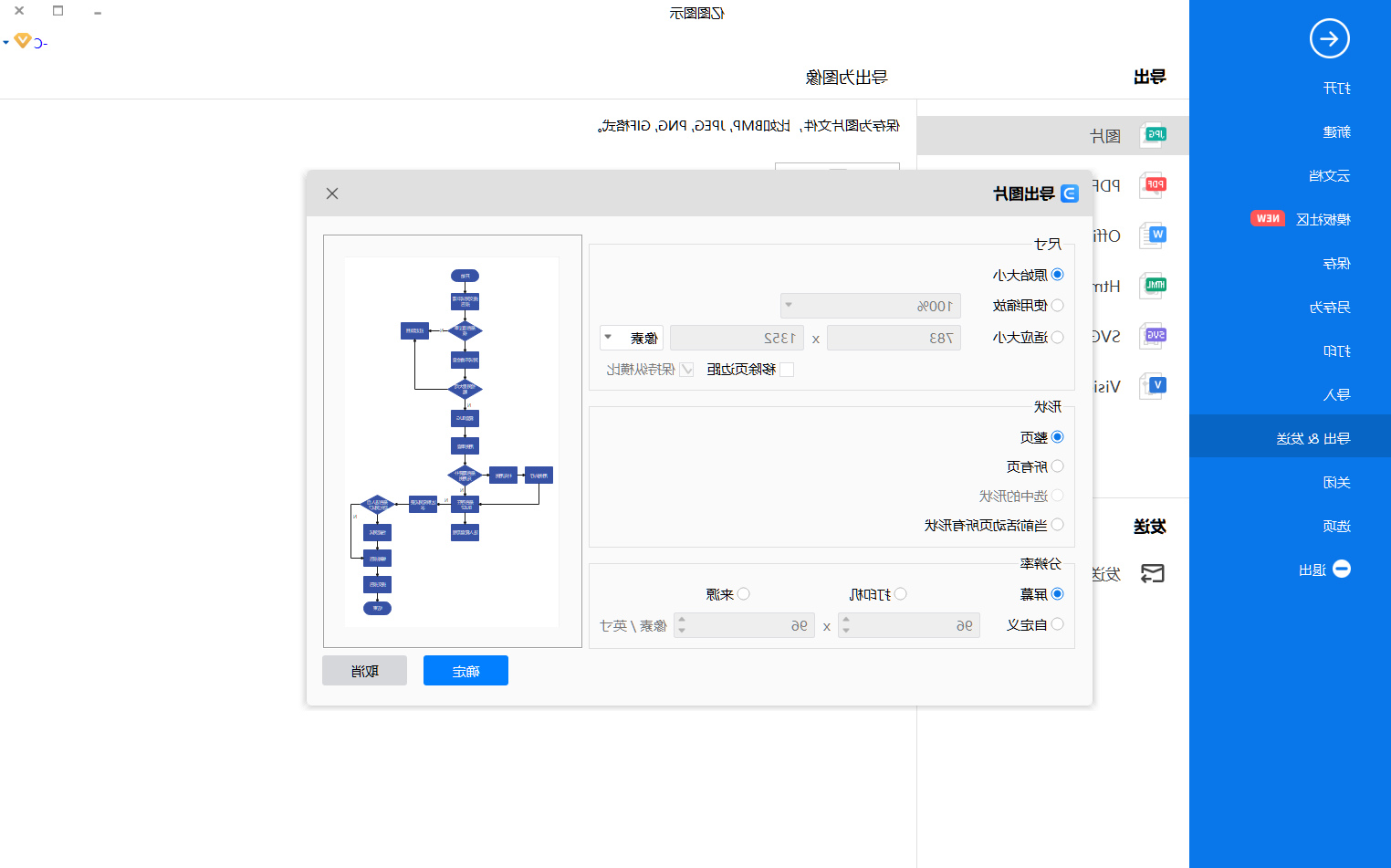Select the 适应大小 radio button

(1057, 338)
